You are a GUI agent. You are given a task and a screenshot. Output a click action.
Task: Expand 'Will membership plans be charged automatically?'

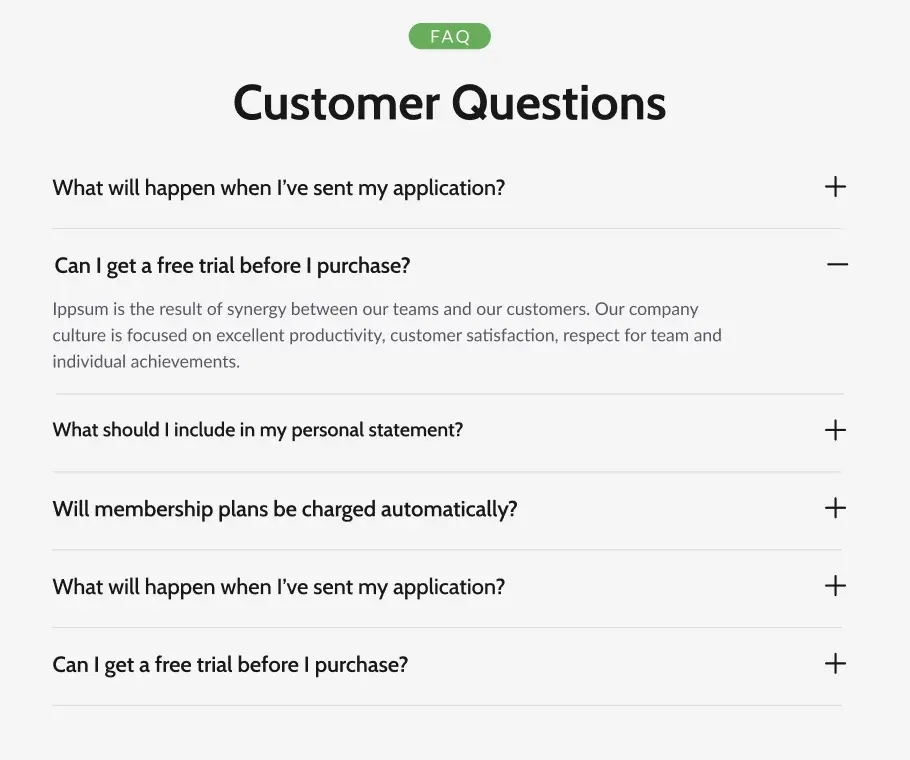pos(284,509)
